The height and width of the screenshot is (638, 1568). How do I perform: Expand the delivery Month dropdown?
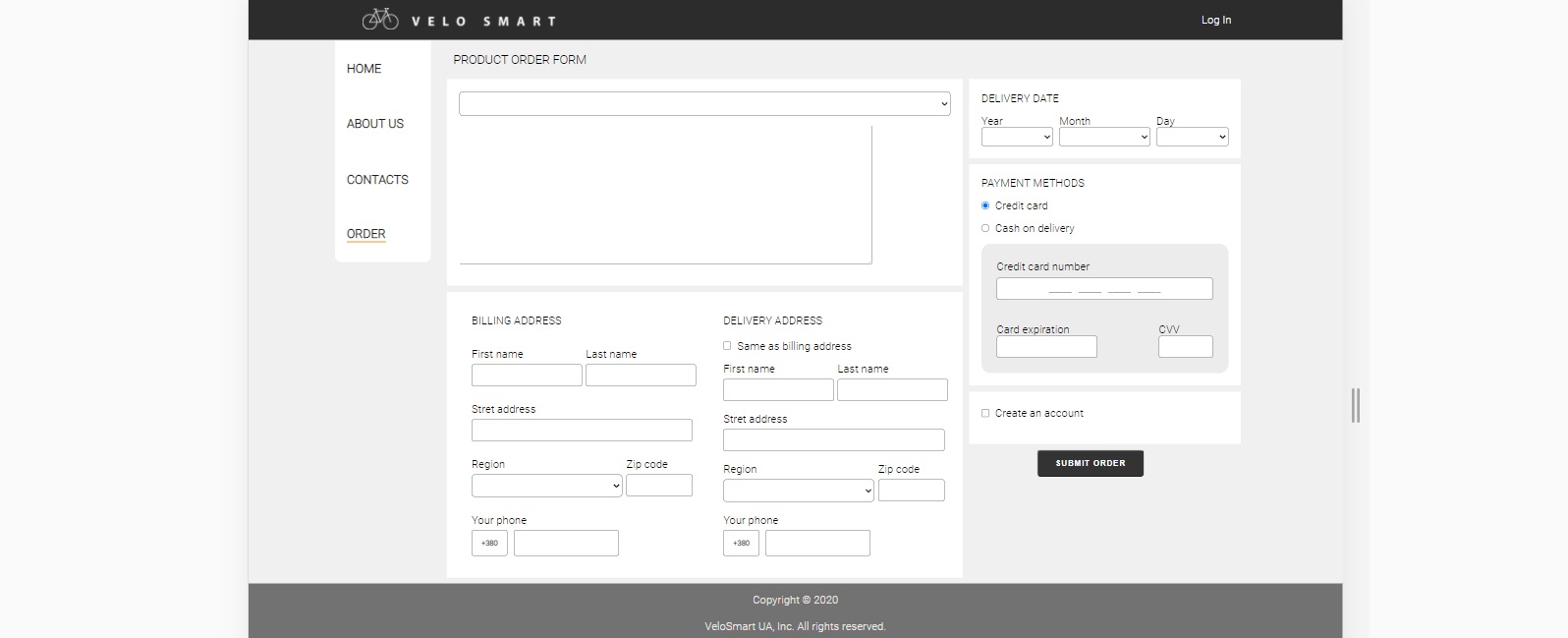(x=1103, y=138)
